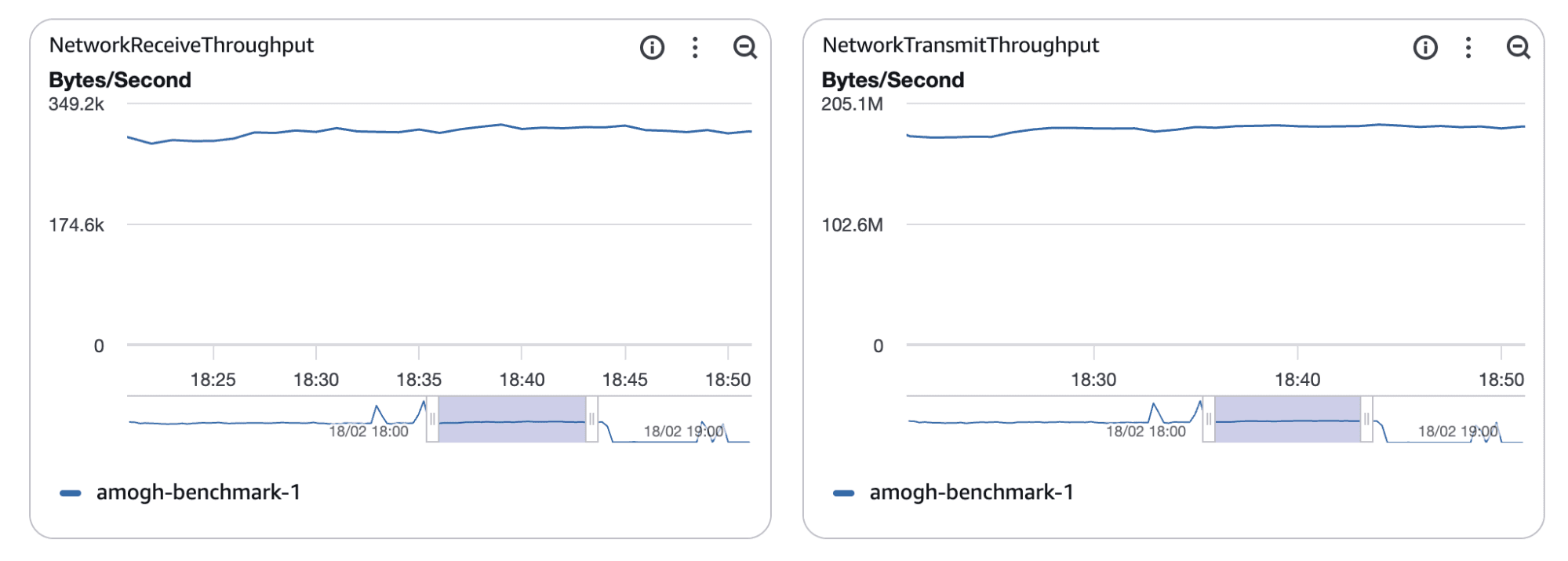Toggle amogh-benchmark-1 legend swatch in Transmit chart
The width and height of the screenshot is (1568, 561).
coord(844,493)
